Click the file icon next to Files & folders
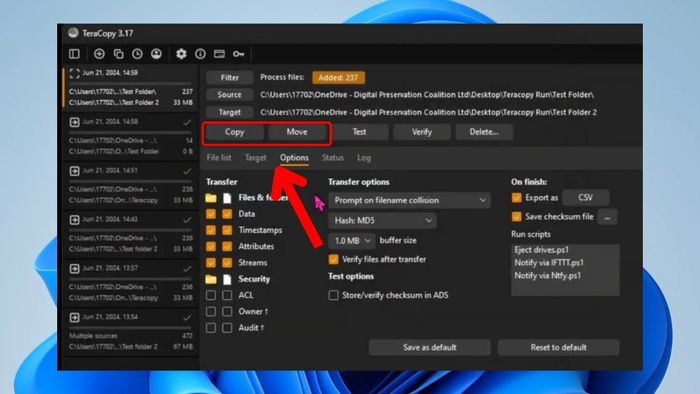Image resolution: width=700 pixels, height=394 pixels. (227, 198)
